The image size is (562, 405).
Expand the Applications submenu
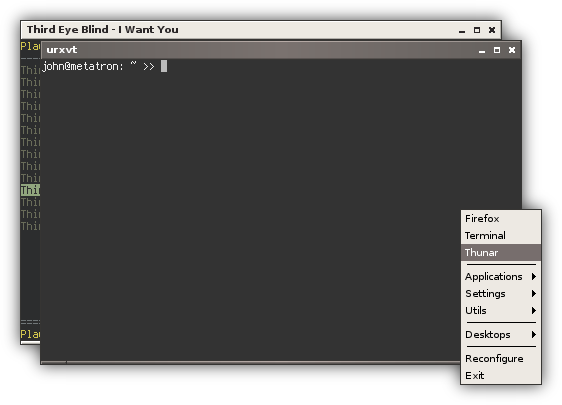tap(501, 277)
